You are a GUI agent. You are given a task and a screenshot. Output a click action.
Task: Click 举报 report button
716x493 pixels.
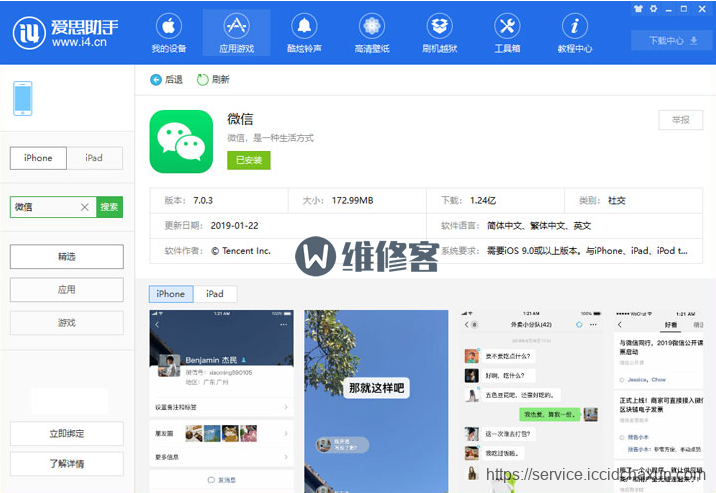(x=680, y=120)
